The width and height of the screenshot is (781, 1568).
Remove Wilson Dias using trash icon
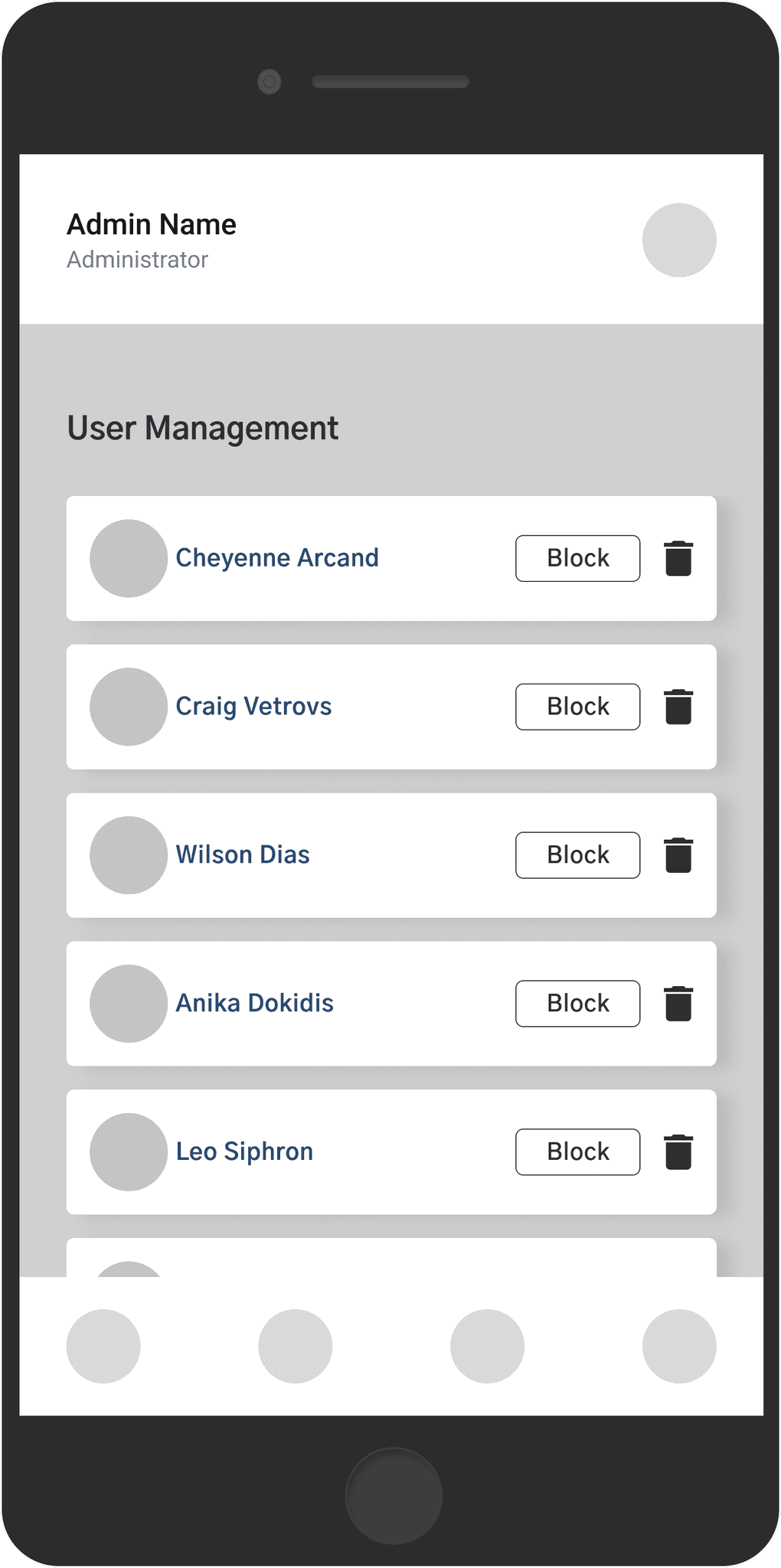point(678,855)
